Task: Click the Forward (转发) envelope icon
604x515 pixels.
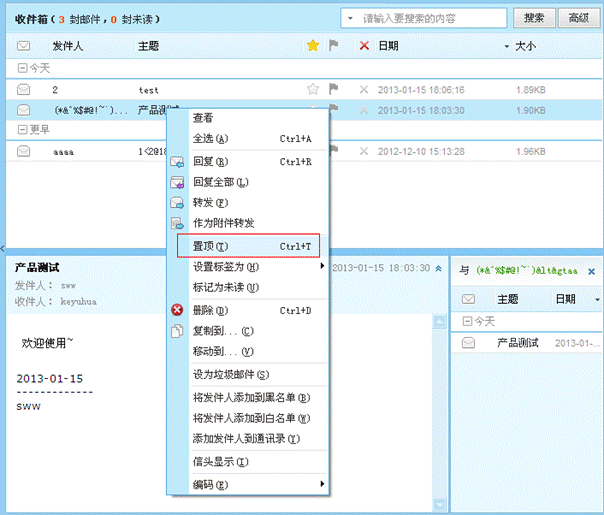Action: click(178, 203)
